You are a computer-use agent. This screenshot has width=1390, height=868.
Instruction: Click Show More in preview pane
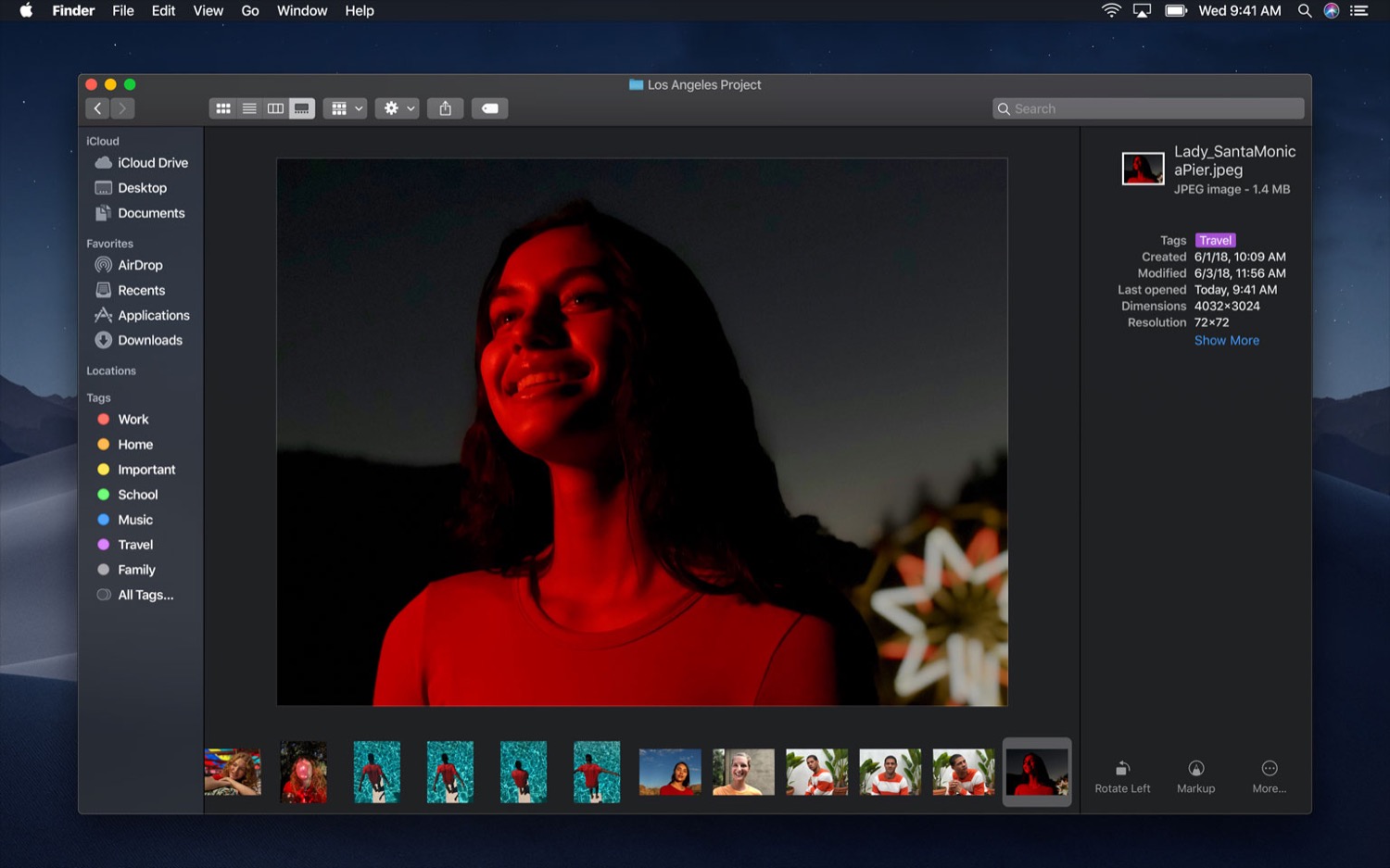1226,340
